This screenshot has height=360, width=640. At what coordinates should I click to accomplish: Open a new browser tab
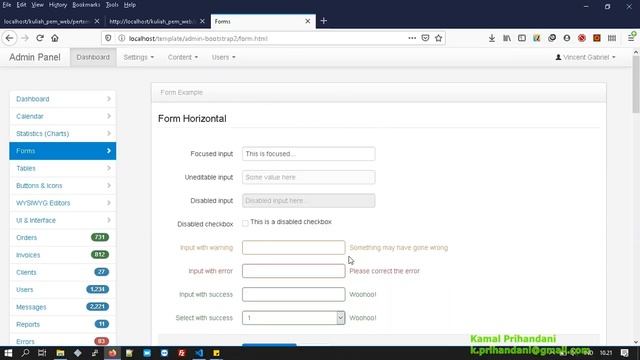pyautogui.click(x=324, y=21)
